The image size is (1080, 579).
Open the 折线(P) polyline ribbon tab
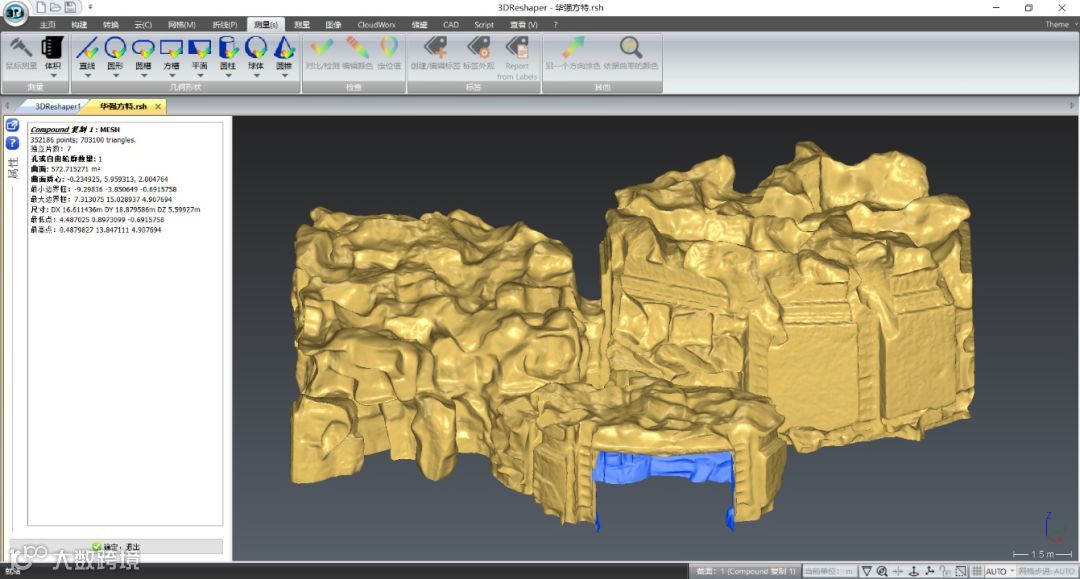[225, 25]
